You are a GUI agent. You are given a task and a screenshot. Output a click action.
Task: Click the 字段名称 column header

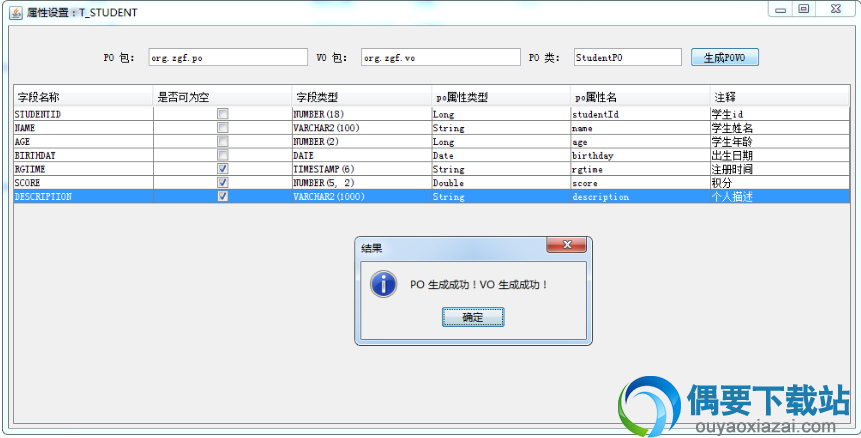(x=83, y=97)
